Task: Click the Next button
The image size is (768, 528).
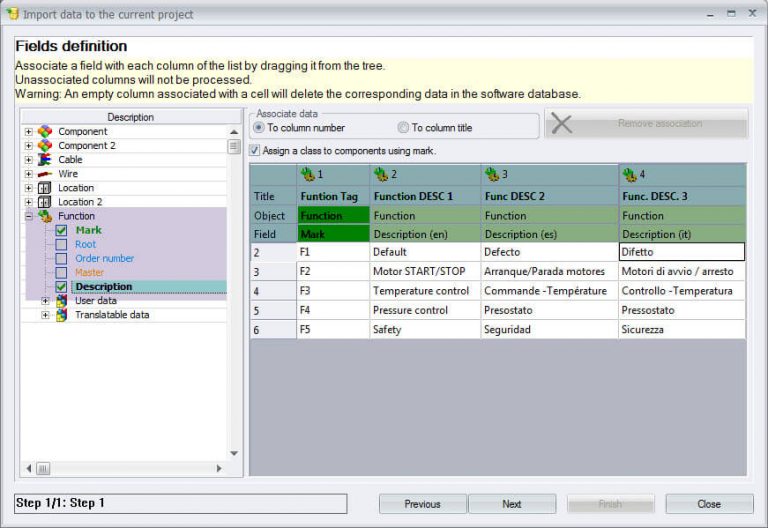Action: coord(512,504)
